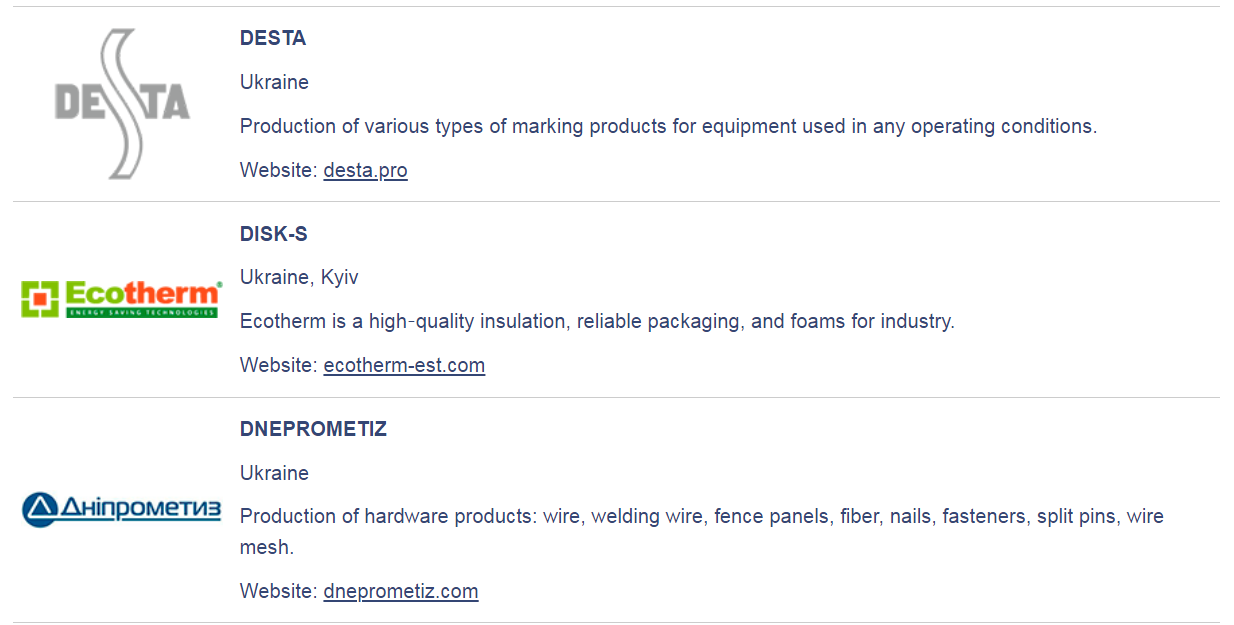1234x625 pixels.
Task: Visit the dneprometiz.com website link
Action: pyautogui.click(x=400, y=591)
